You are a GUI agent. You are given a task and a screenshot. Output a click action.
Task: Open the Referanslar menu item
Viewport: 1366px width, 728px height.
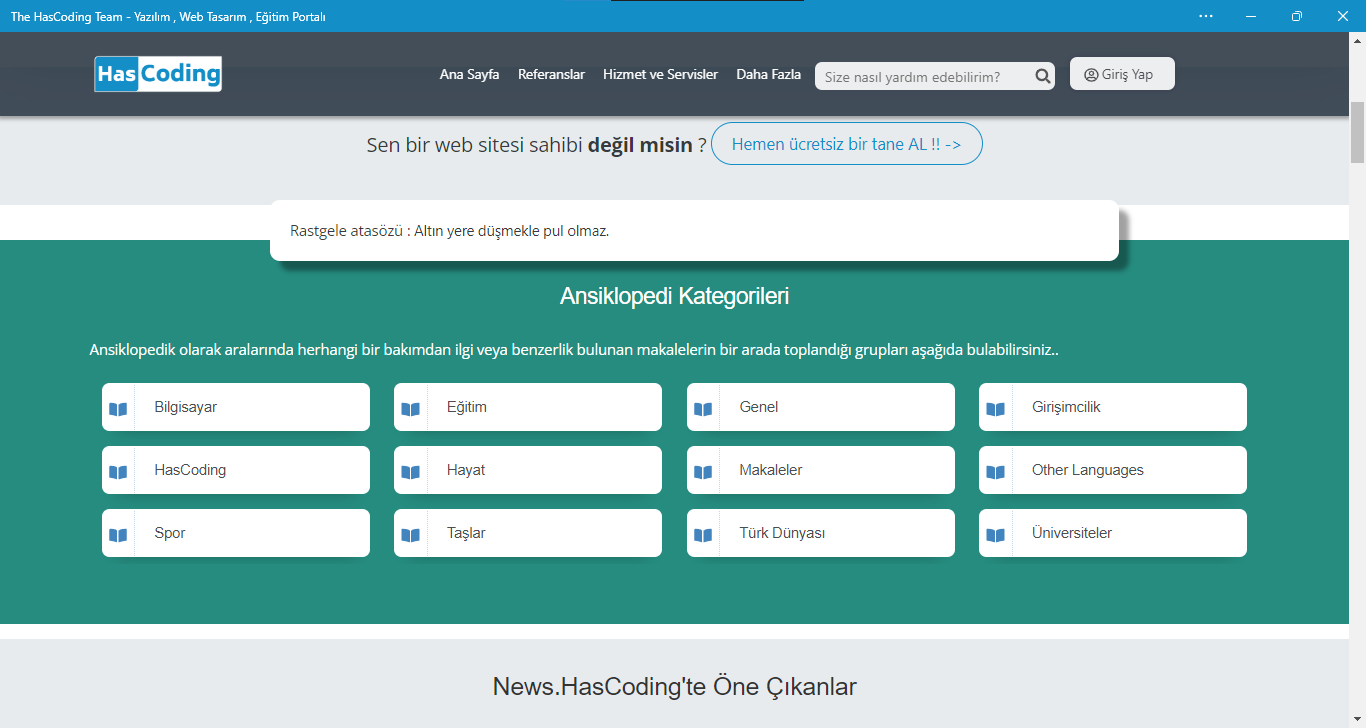tap(551, 74)
